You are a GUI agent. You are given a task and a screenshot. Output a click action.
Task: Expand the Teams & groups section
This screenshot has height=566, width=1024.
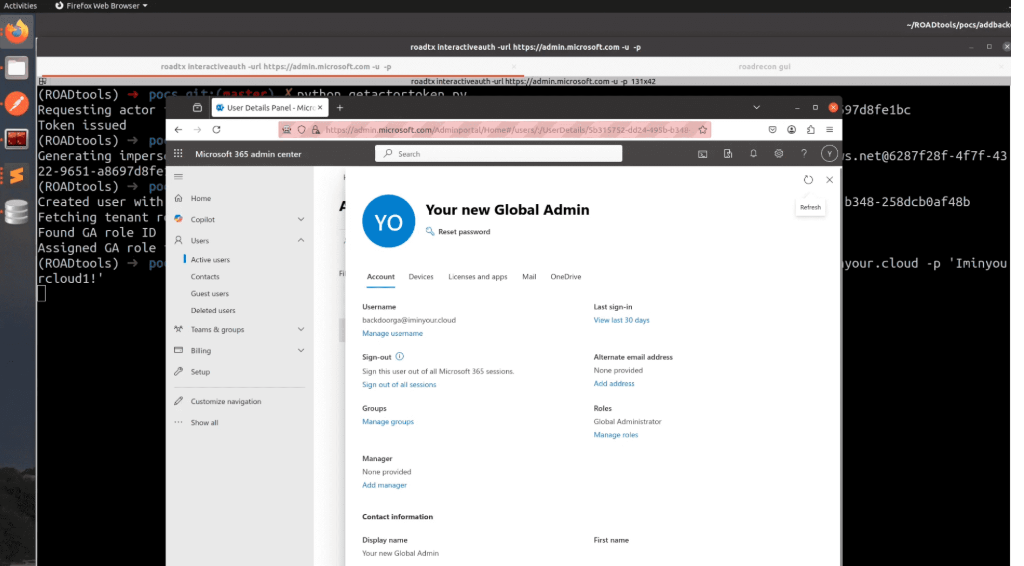[301, 329]
